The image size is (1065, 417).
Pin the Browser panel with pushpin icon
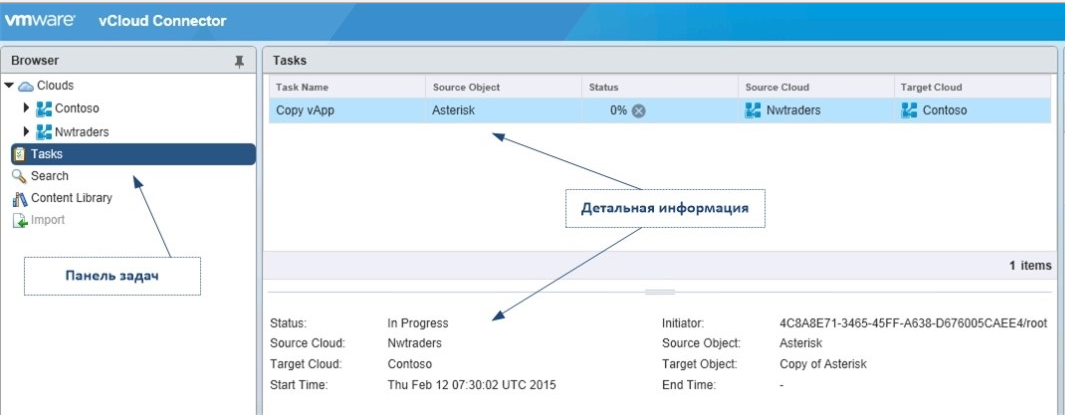(239, 62)
